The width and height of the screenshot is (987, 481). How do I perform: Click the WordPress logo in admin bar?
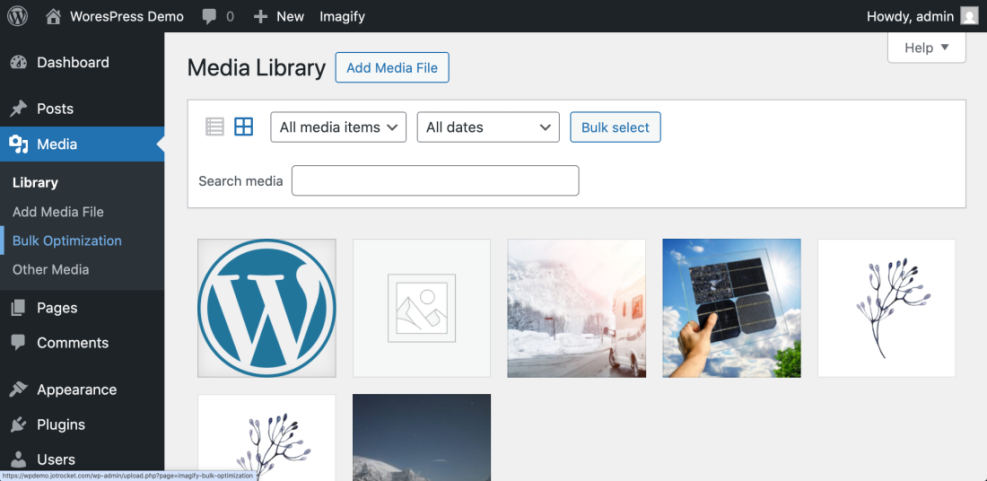pyautogui.click(x=17, y=16)
